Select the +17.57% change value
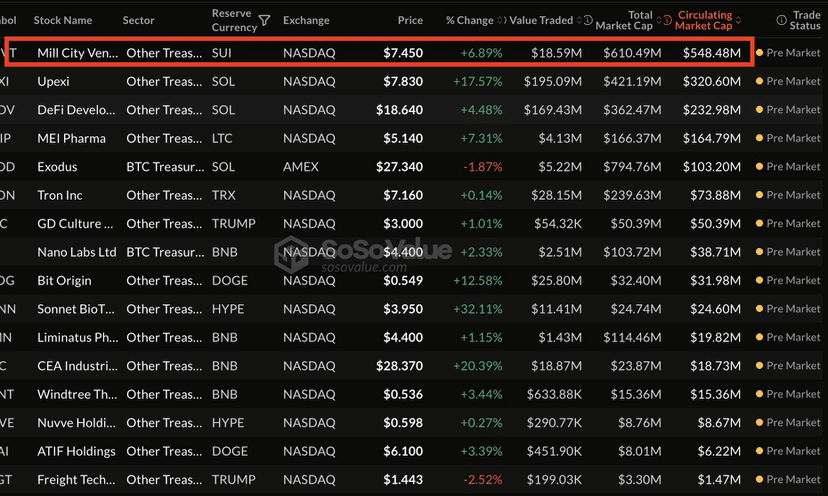Image resolution: width=828 pixels, height=496 pixels. pyautogui.click(x=477, y=81)
